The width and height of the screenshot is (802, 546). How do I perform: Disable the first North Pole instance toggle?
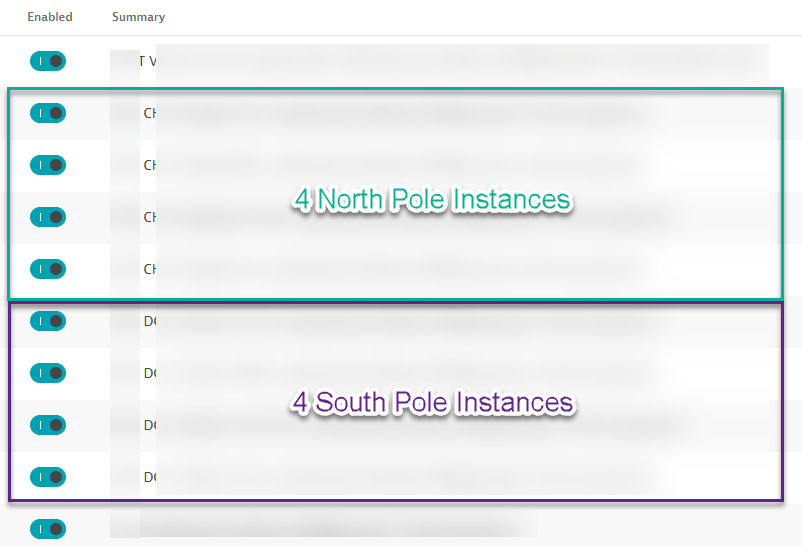point(48,113)
